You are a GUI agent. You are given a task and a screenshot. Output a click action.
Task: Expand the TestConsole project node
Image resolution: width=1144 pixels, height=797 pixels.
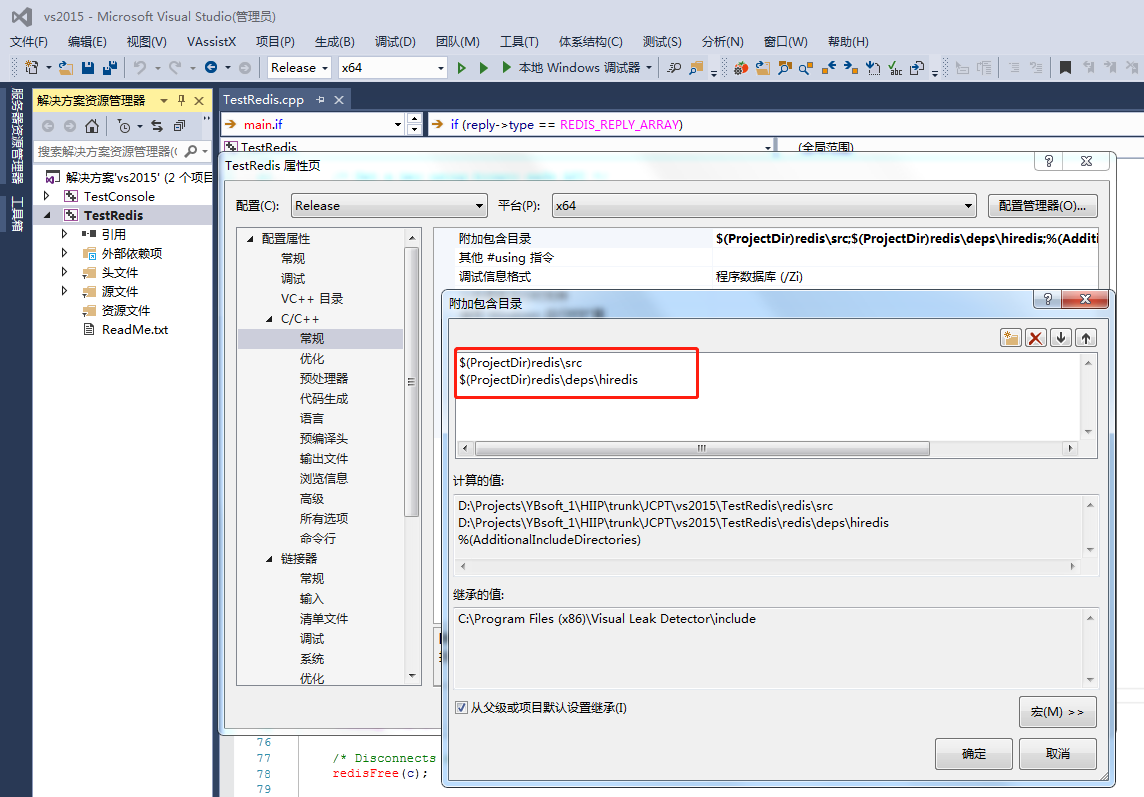(44, 196)
